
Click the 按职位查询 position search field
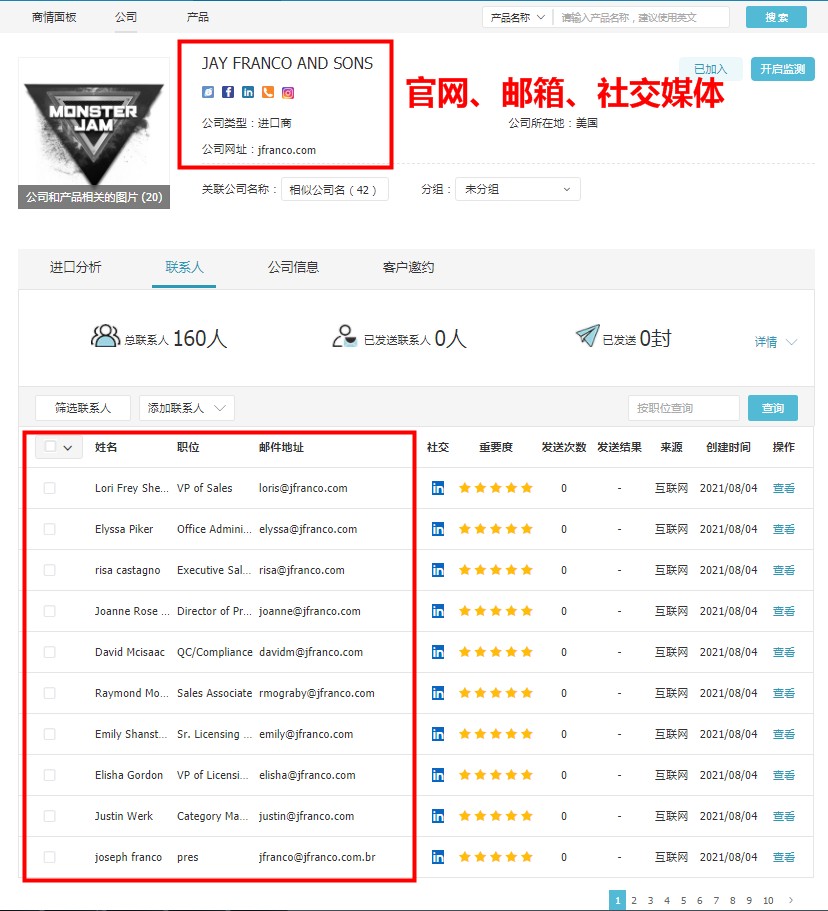tap(683, 408)
